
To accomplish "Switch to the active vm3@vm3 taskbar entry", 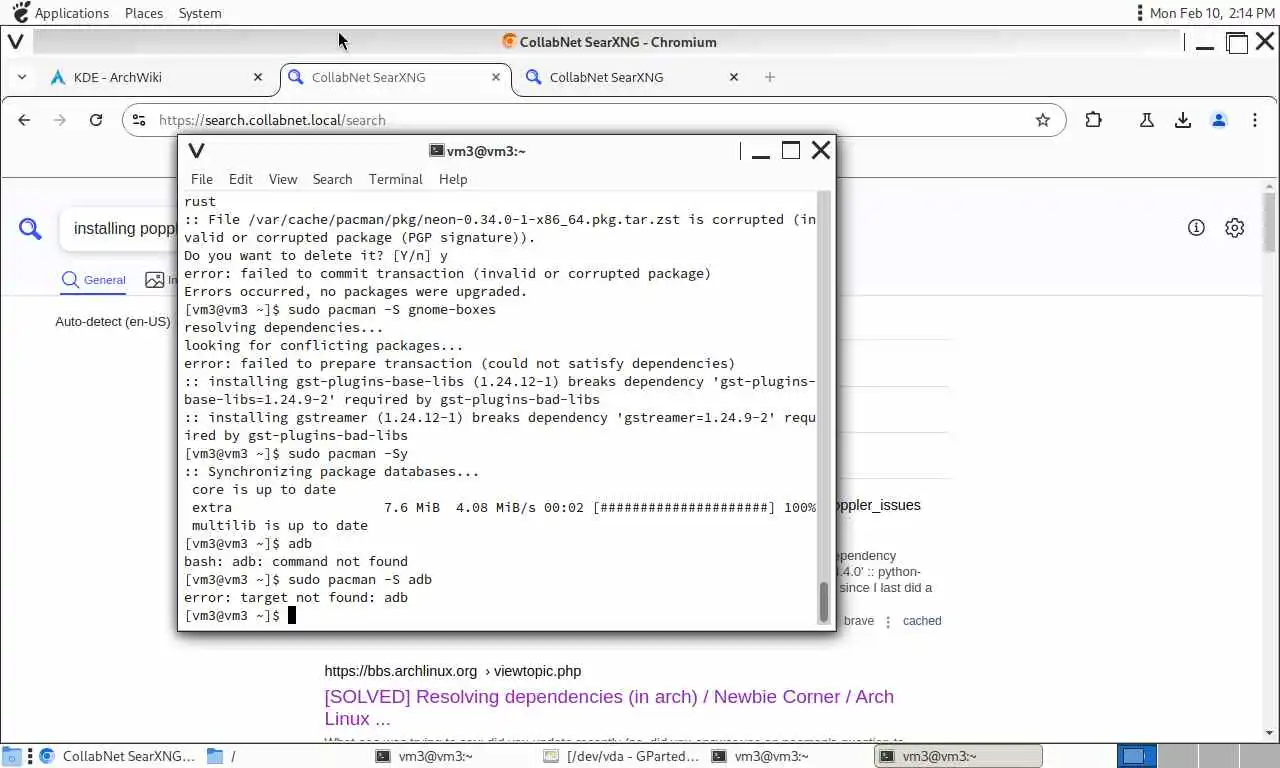I will pos(957,756).
